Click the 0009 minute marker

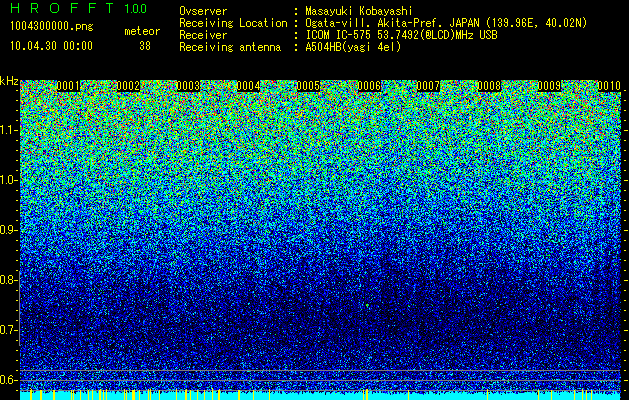(x=549, y=86)
